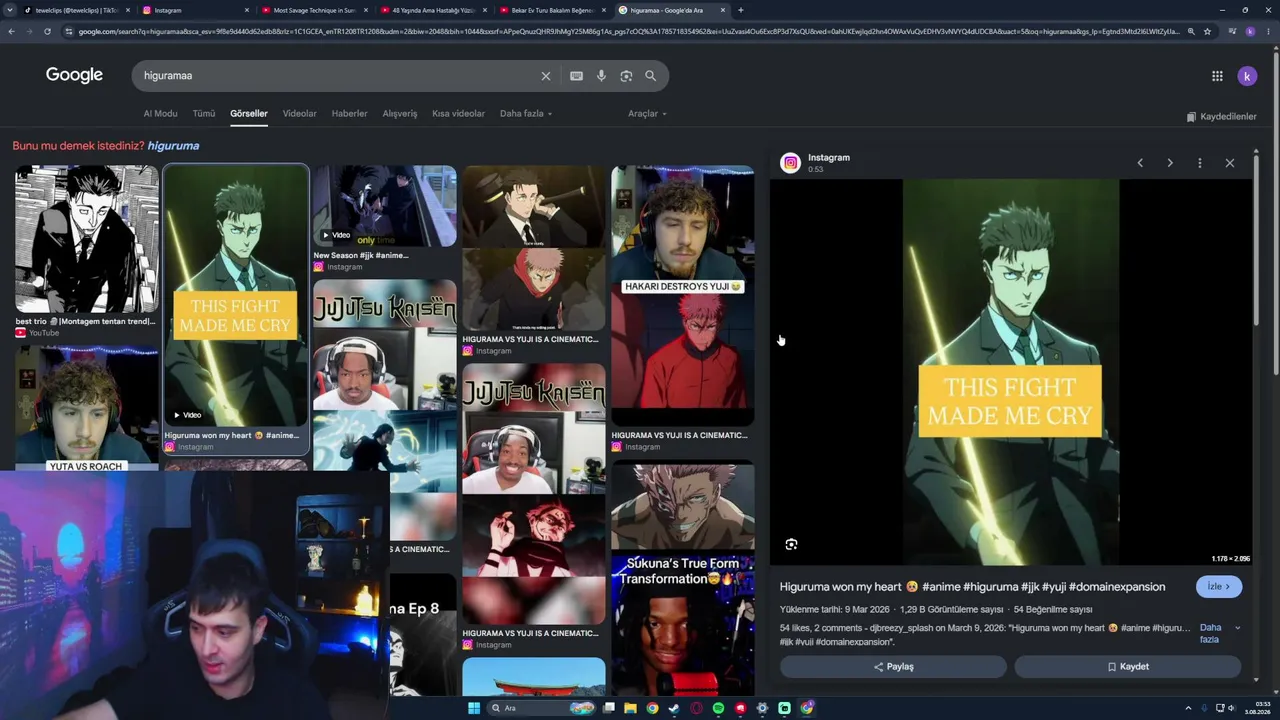The width and height of the screenshot is (1280, 720).
Task: Click the Google search text field
Action: pos(335,76)
